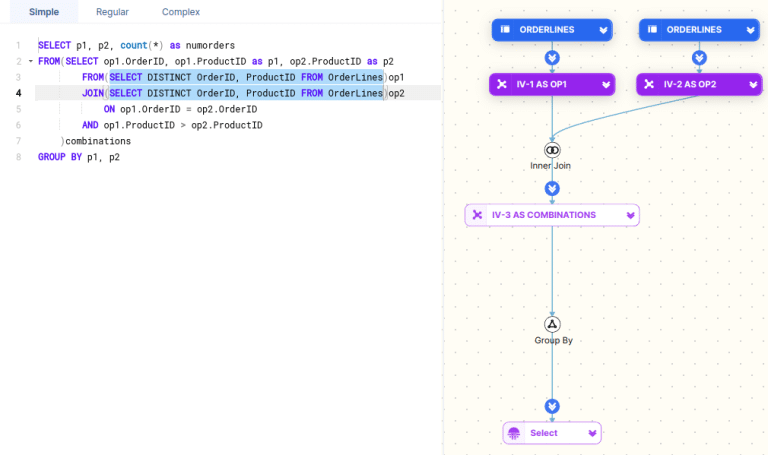Click the globe icon on the Select node

pos(514,433)
